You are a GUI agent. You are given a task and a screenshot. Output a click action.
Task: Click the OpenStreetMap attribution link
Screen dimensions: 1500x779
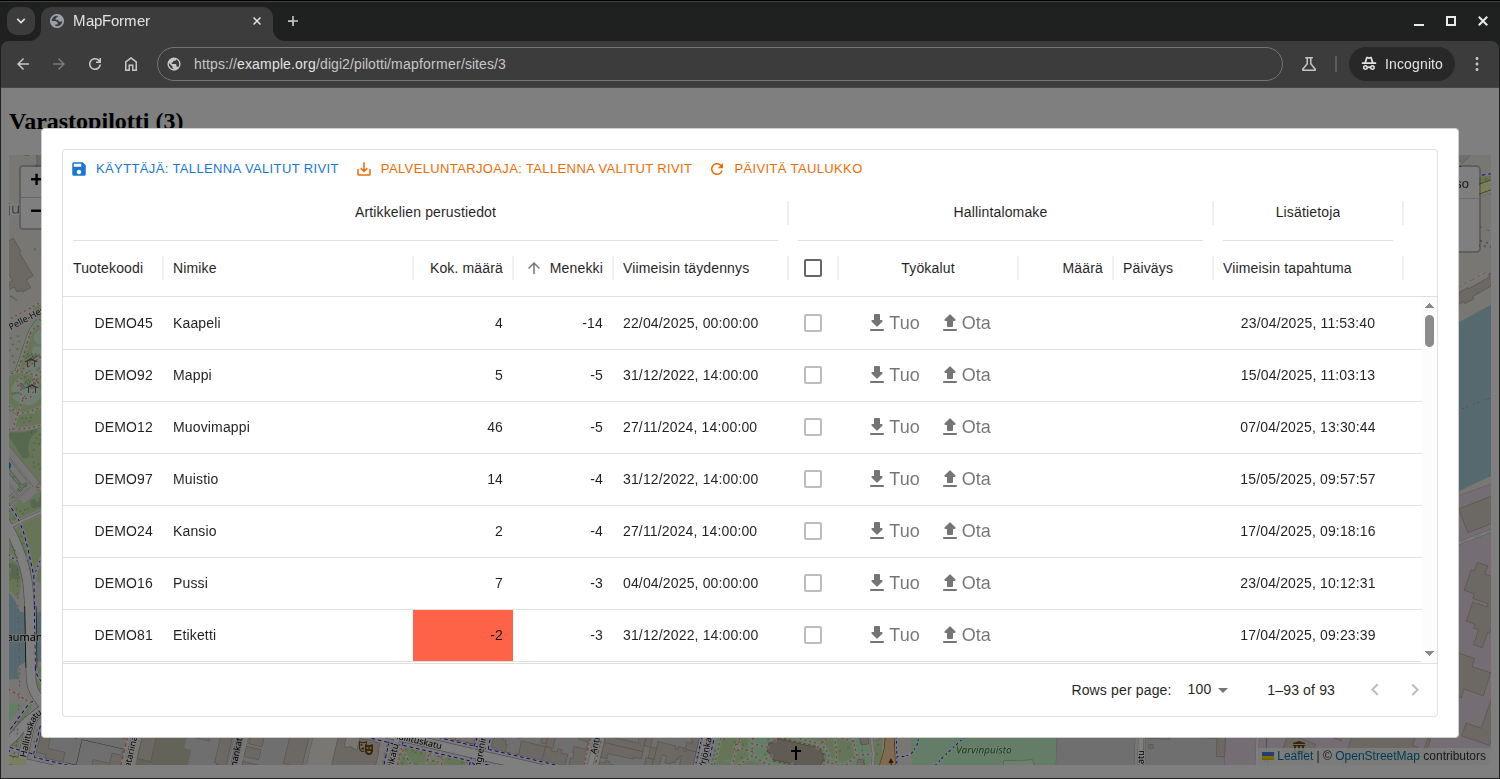tap(1376, 756)
